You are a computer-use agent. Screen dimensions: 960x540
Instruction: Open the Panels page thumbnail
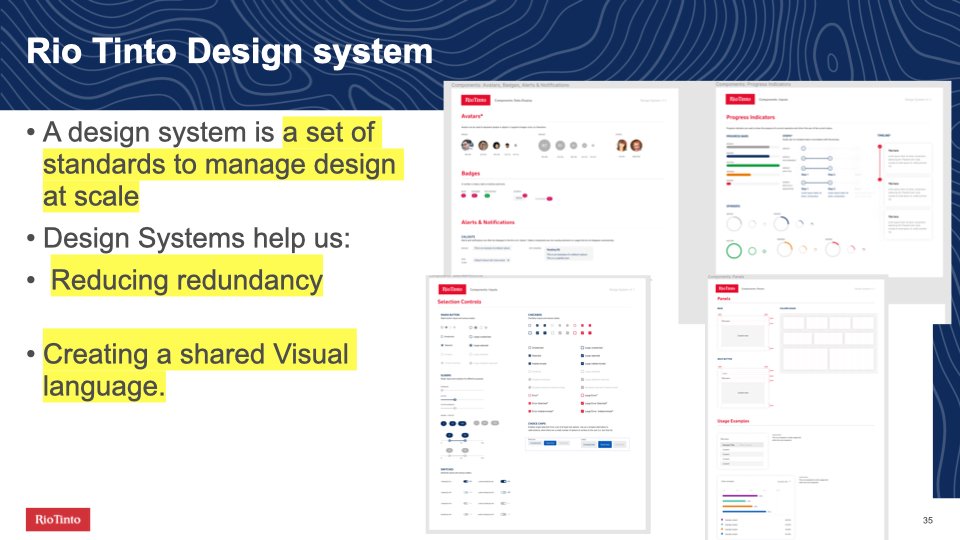click(796, 409)
